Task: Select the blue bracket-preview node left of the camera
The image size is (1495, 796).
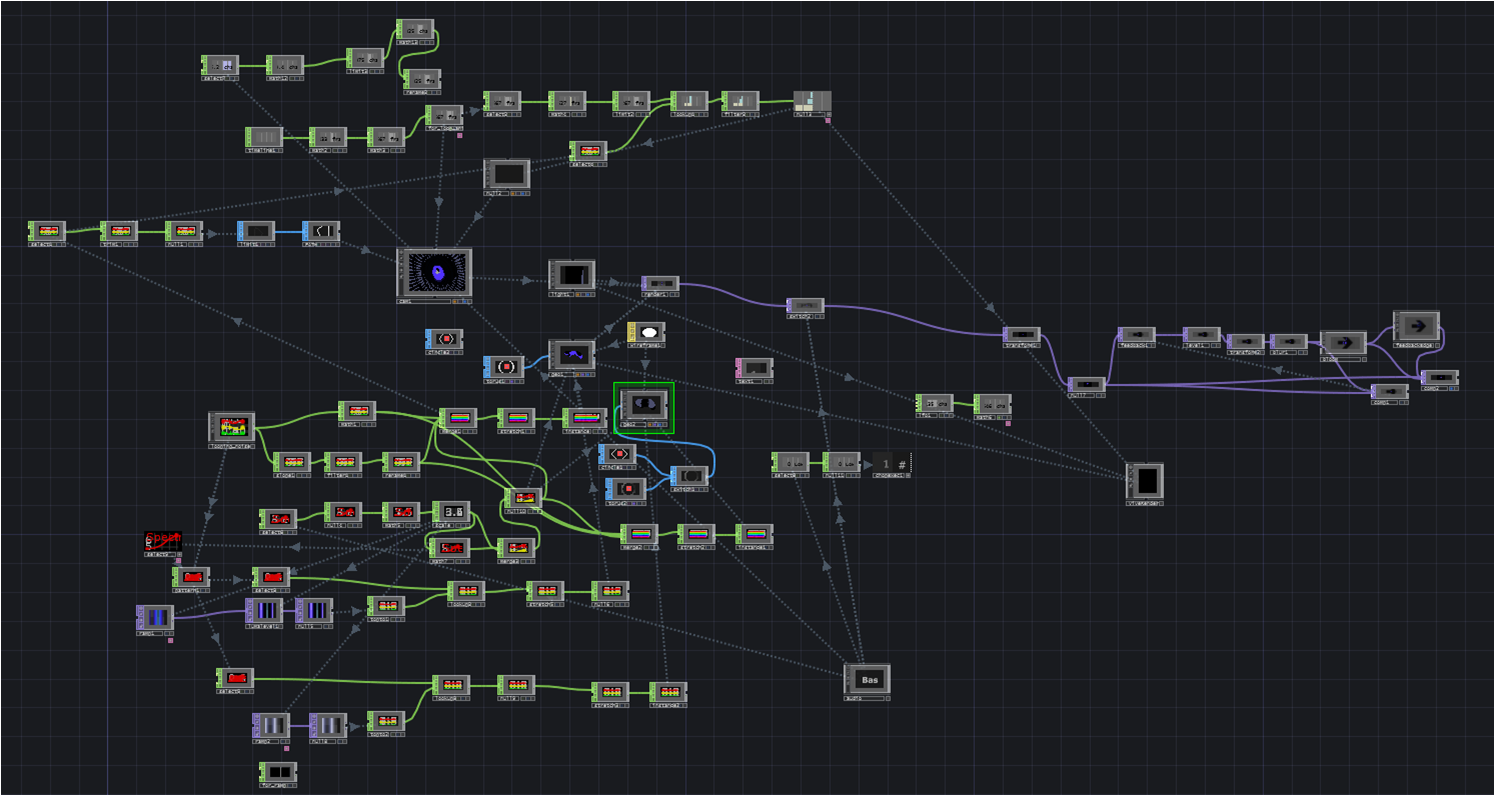Action: (322, 232)
